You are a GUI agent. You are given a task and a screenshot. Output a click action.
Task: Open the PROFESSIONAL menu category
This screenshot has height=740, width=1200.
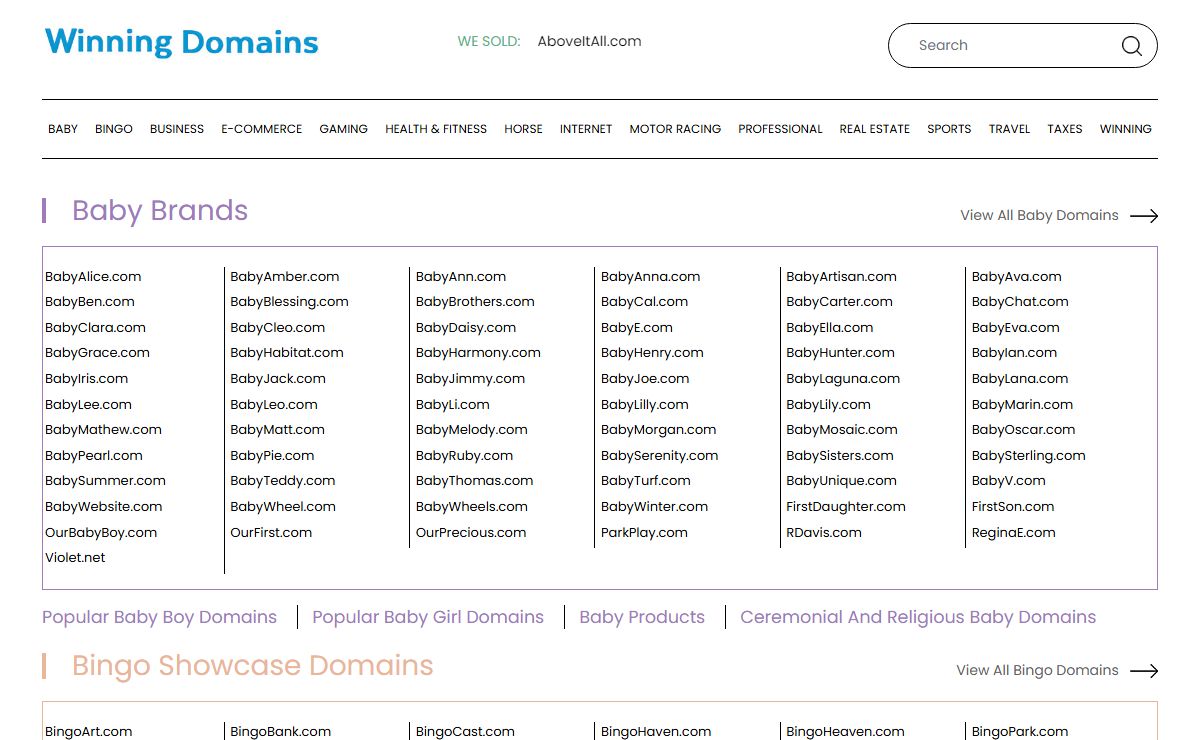point(780,129)
